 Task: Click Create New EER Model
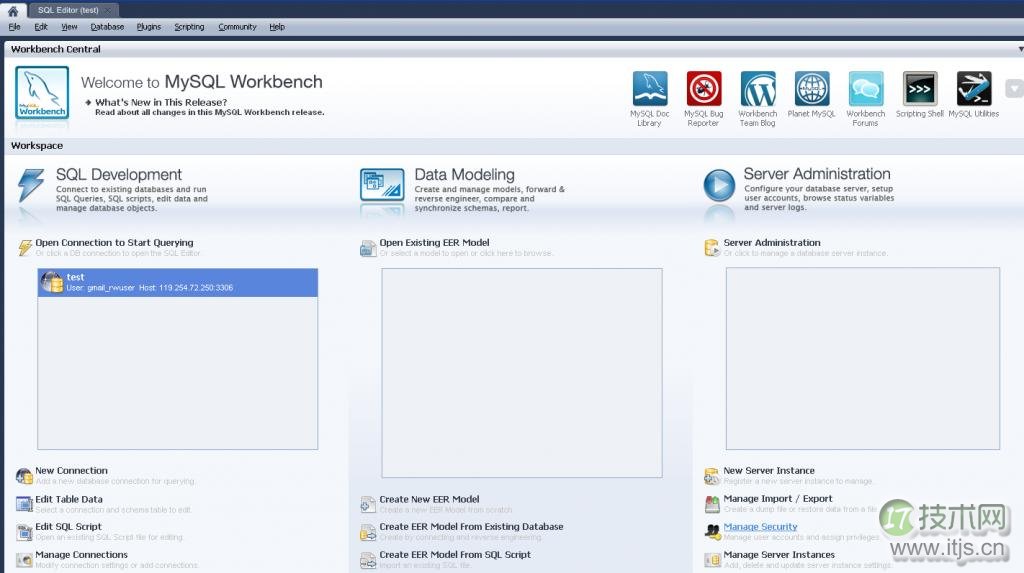(429, 499)
